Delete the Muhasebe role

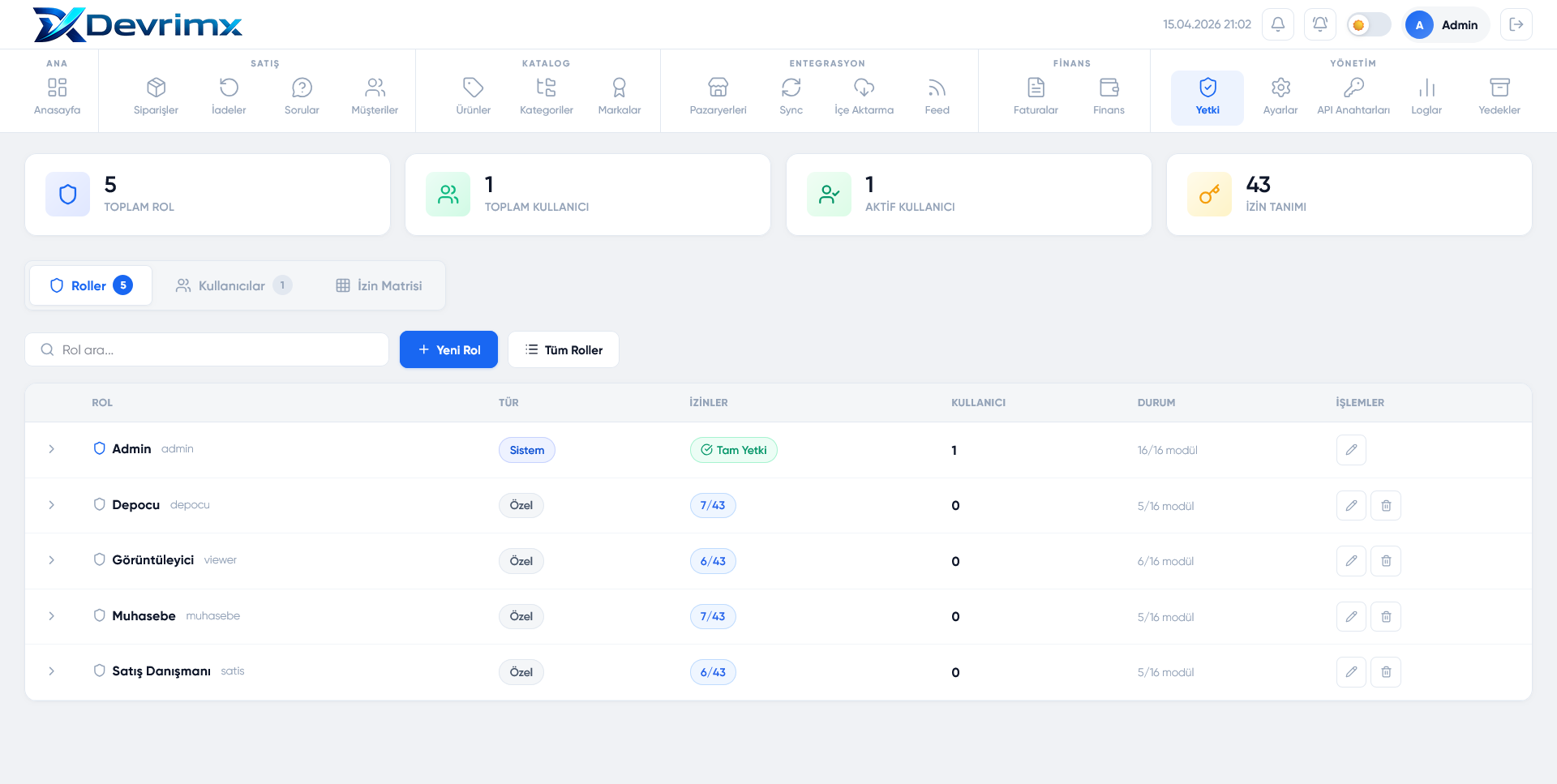tap(1386, 617)
